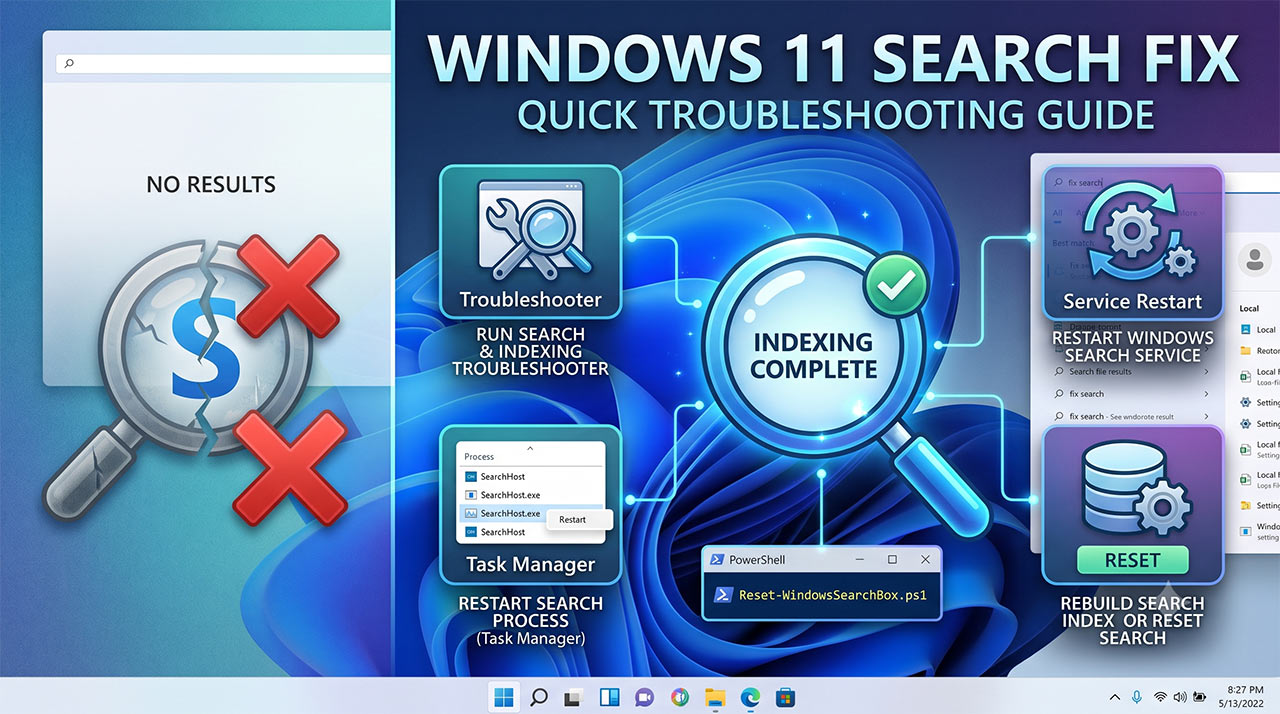Click the Process column header

[x=479, y=456]
